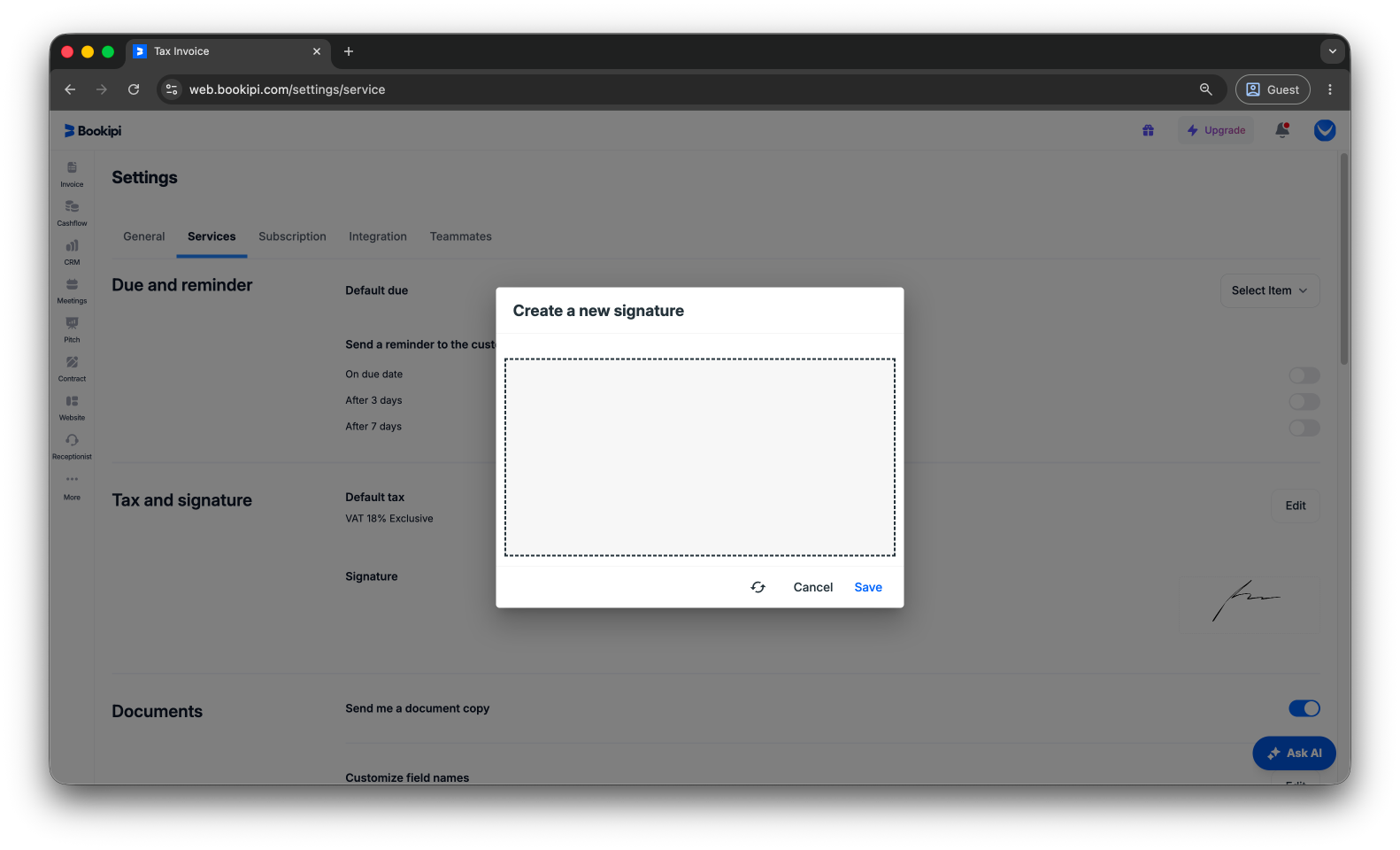Click inside the signature drawing canvas

(x=700, y=457)
